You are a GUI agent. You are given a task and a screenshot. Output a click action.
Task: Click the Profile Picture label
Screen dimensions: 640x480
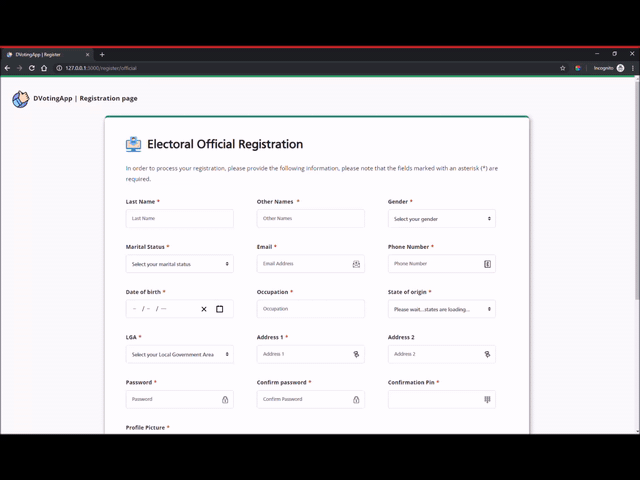click(x=145, y=427)
